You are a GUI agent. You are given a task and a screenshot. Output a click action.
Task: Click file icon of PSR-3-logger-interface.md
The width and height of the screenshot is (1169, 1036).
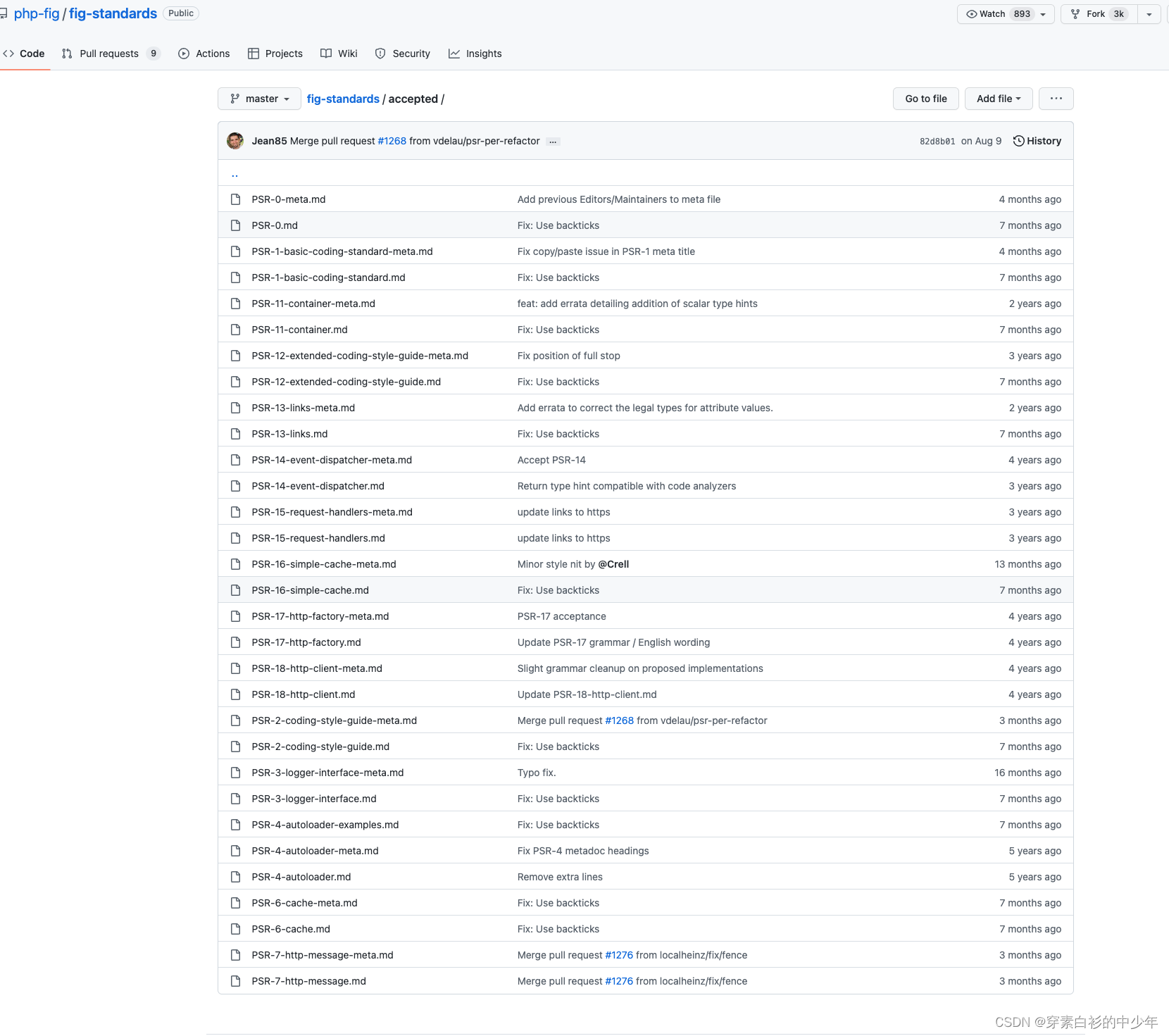tap(236, 799)
